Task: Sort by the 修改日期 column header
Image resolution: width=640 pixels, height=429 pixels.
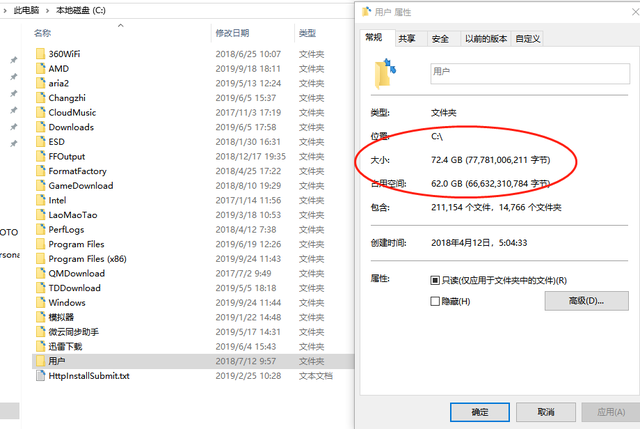Action: [232, 33]
